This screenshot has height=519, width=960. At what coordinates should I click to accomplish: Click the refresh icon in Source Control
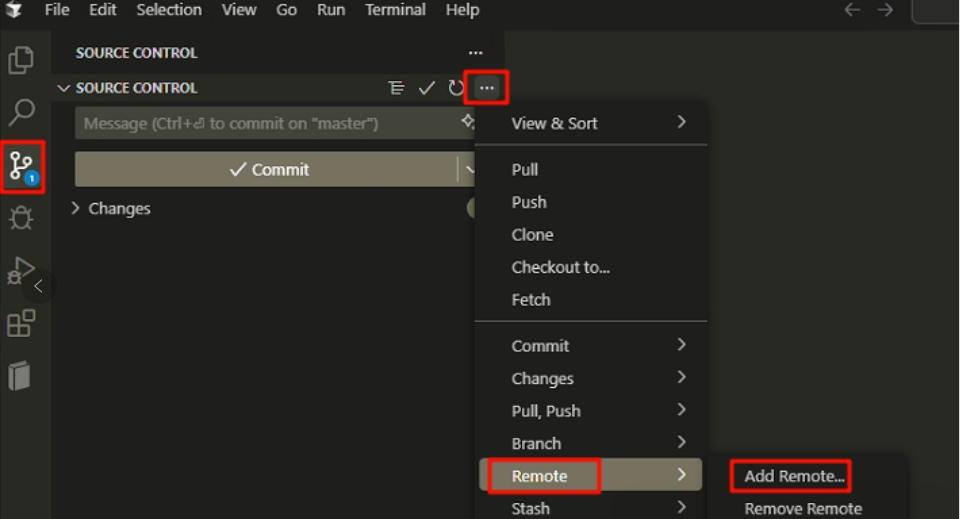tap(456, 88)
